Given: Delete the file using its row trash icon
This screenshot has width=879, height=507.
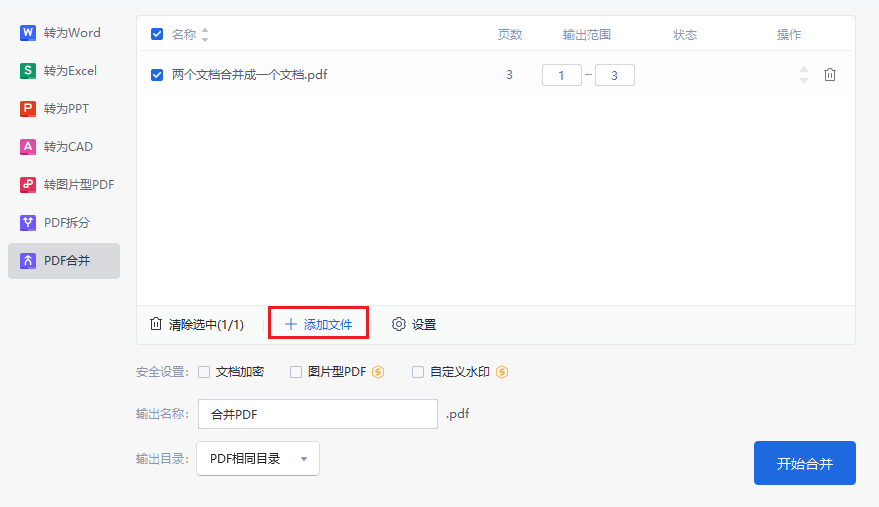Looking at the screenshot, I should 830,75.
